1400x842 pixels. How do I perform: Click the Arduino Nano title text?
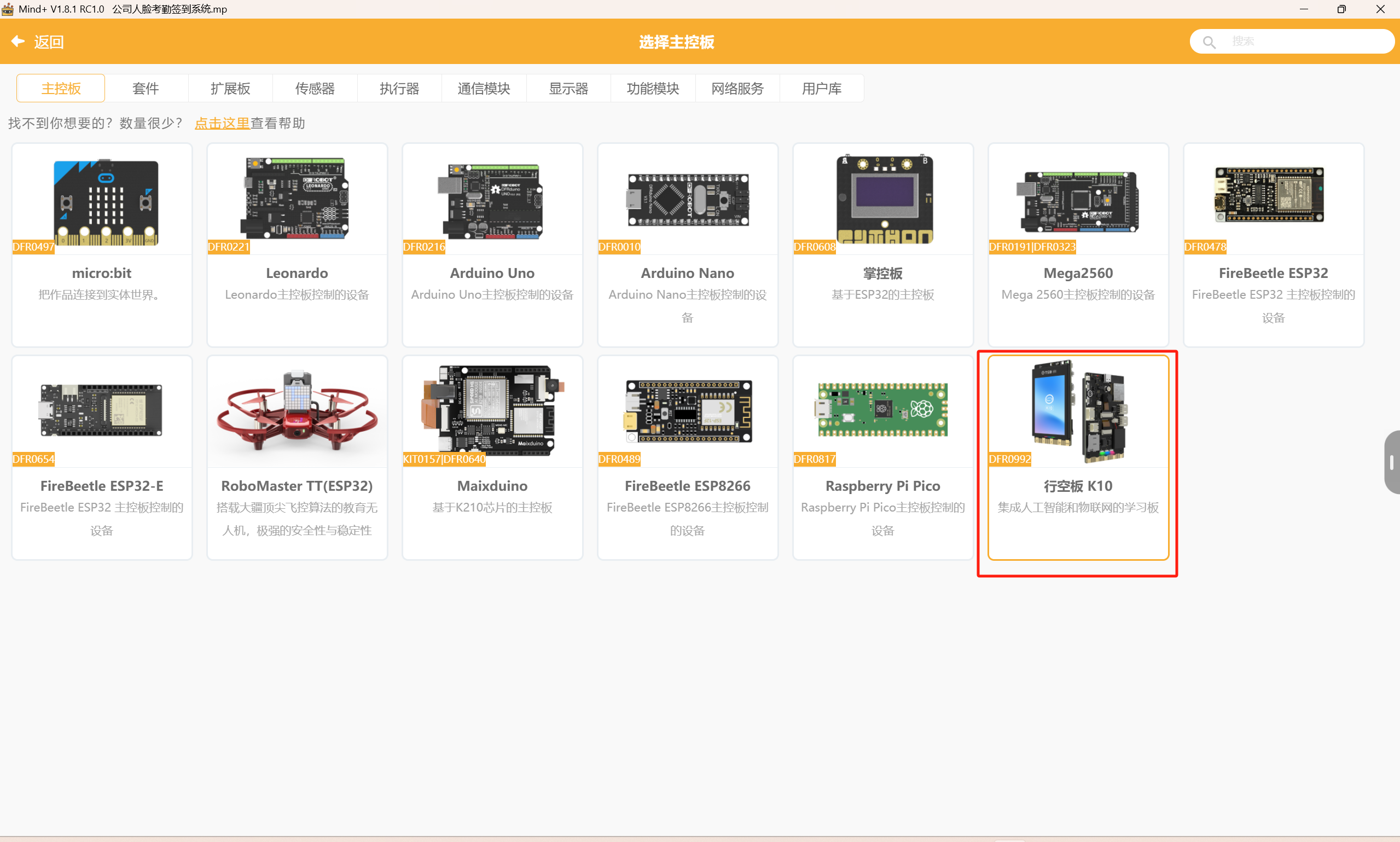click(688, 273)
